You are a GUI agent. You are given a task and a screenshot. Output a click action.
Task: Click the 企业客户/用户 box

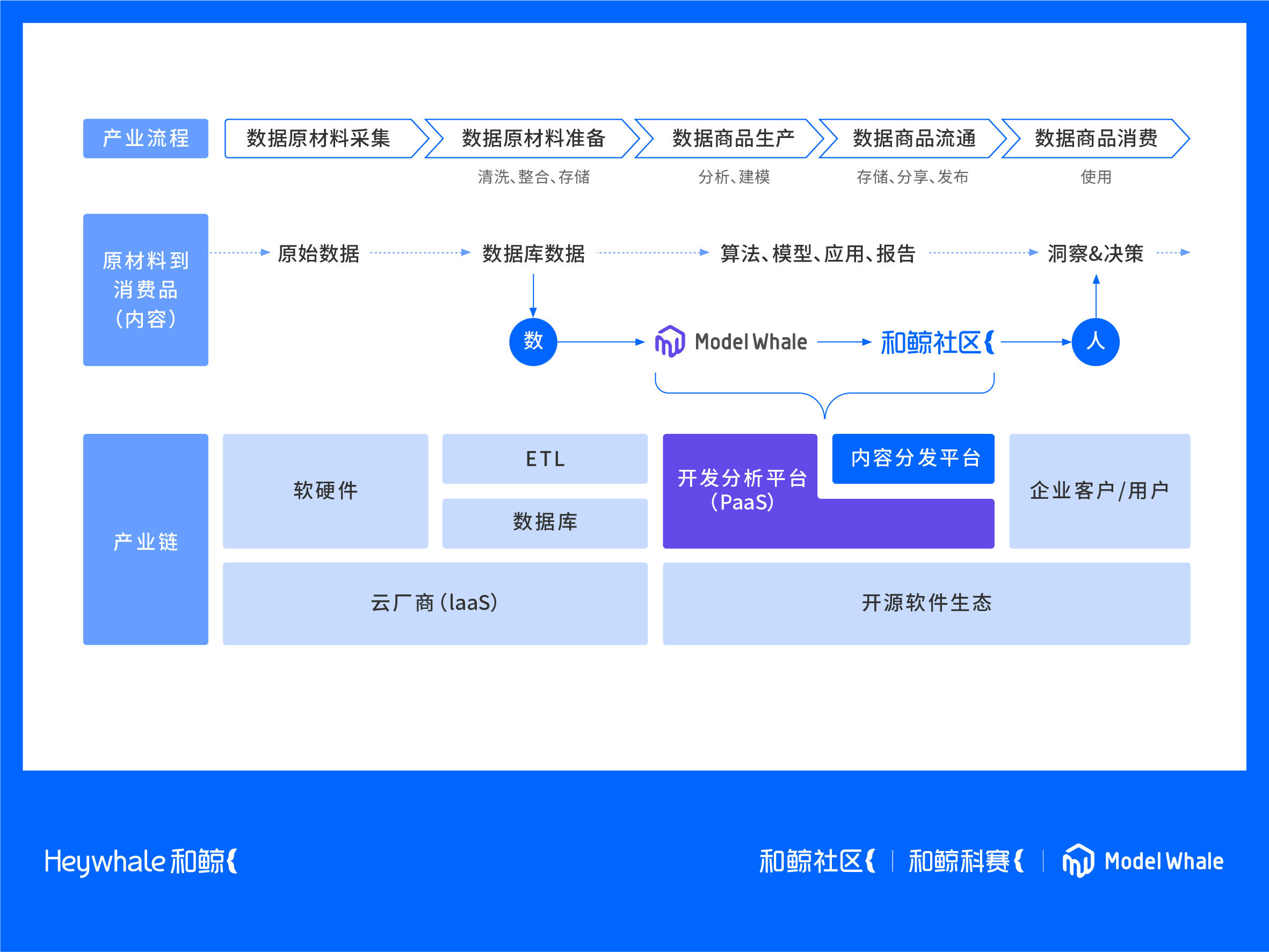[1099, 491]
